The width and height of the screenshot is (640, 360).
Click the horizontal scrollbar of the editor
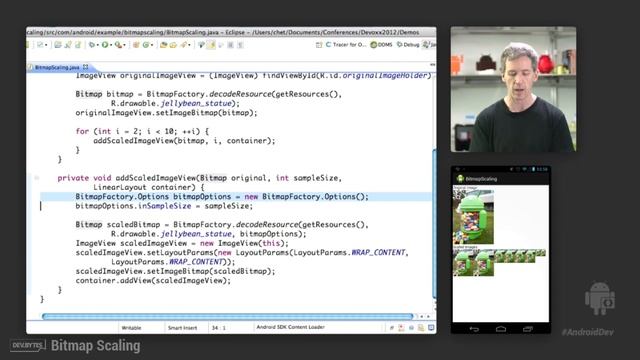228,316
